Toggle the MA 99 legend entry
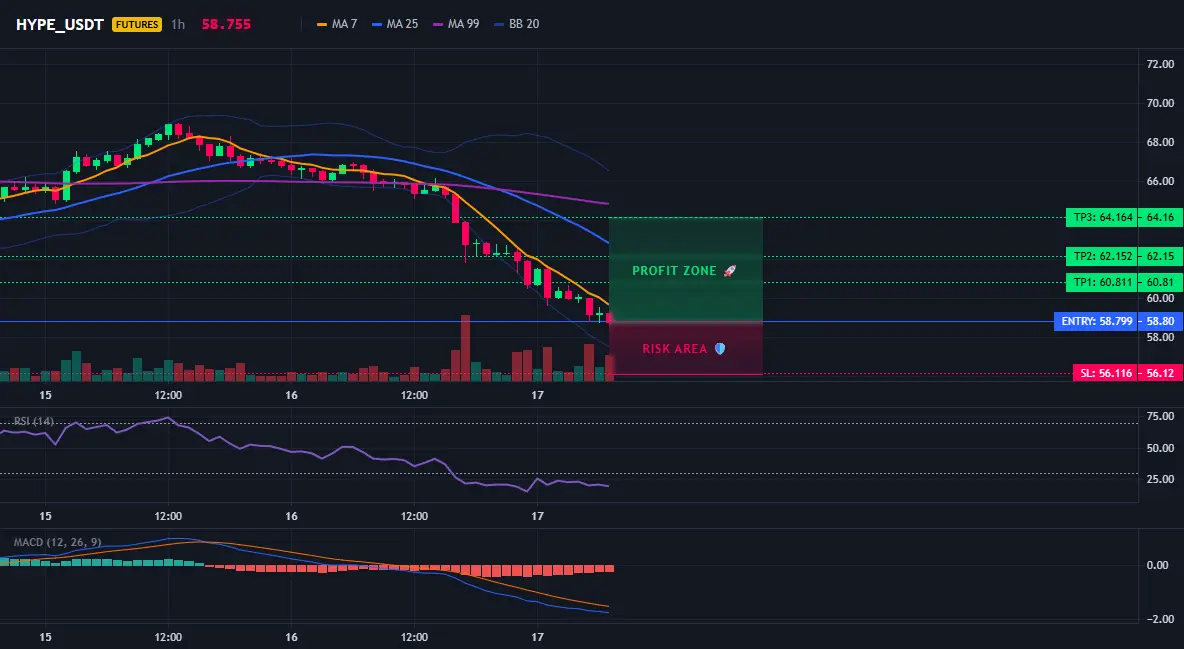The width and height of the screenshot is (1184, 649). pyautogui.click(x=456, y=24)
